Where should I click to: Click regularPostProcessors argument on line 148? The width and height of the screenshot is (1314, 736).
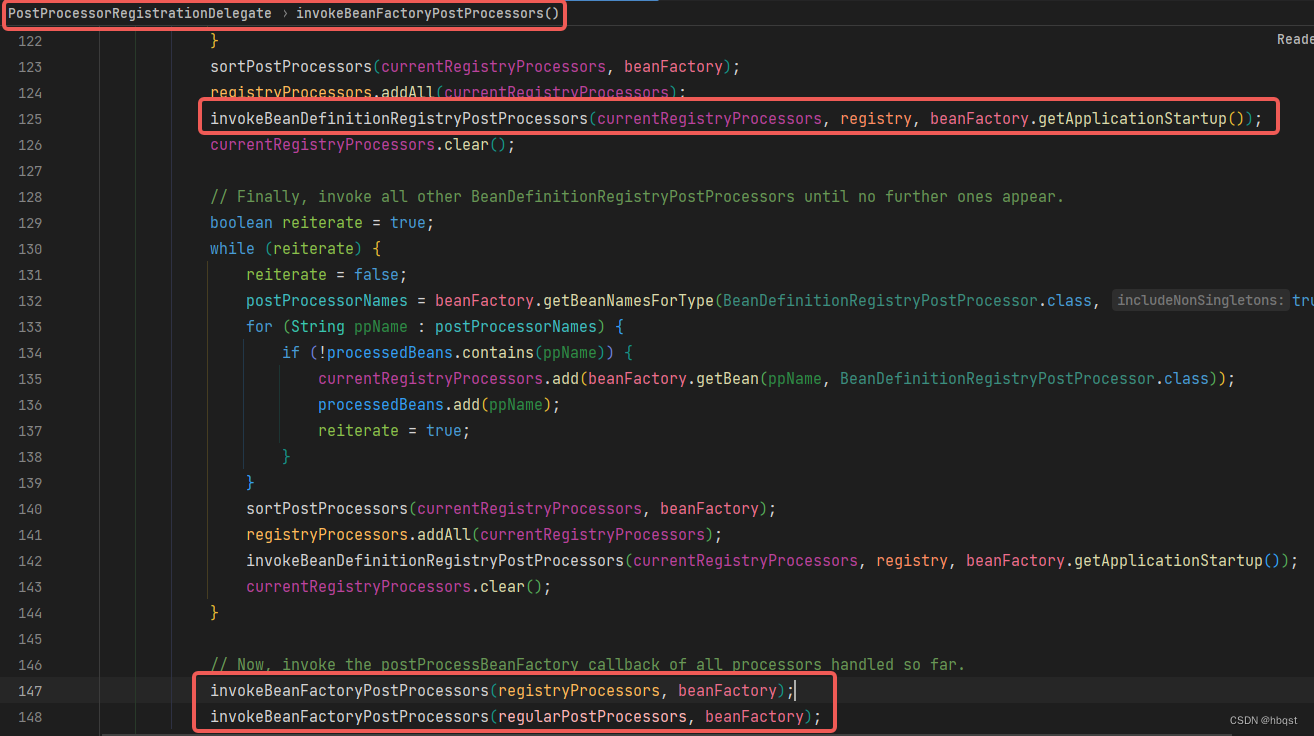point(592,717)
